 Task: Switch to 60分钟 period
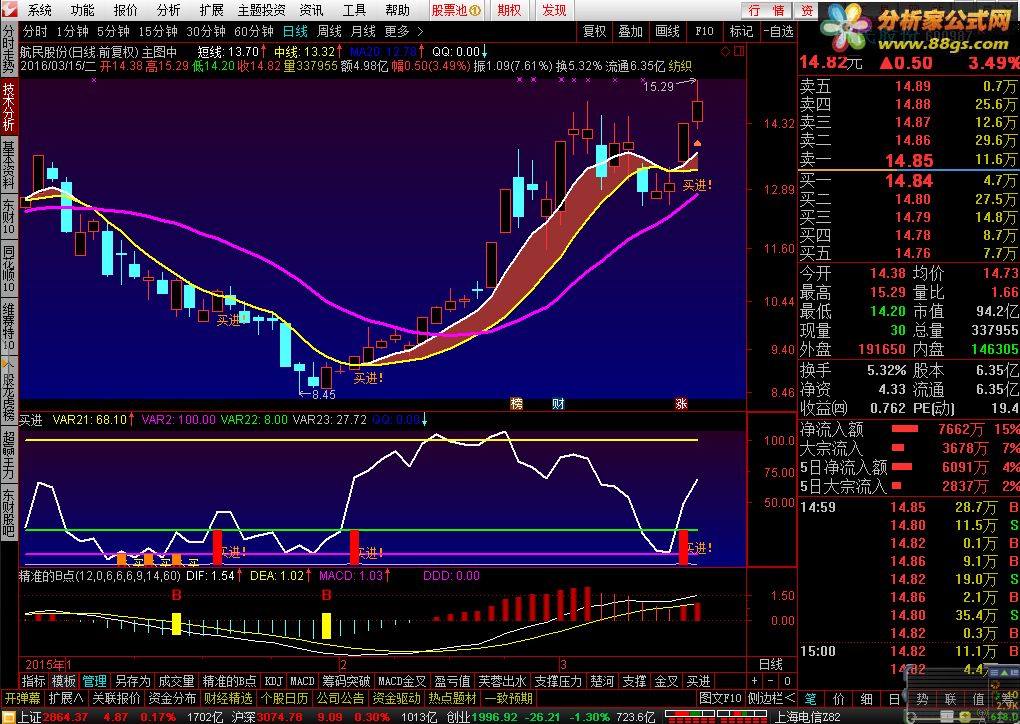point(254,31)
